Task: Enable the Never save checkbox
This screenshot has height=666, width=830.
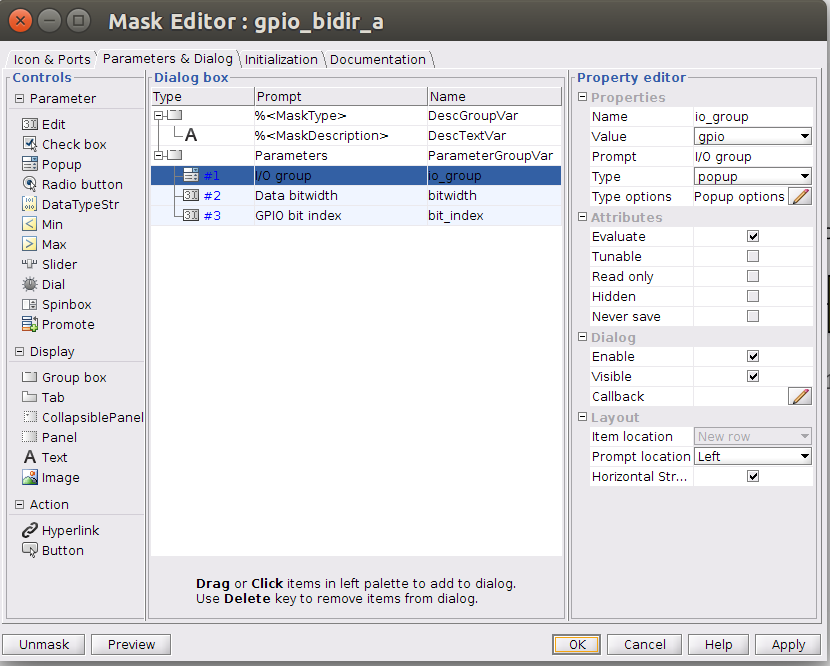Action: click(x=753, y=317)
